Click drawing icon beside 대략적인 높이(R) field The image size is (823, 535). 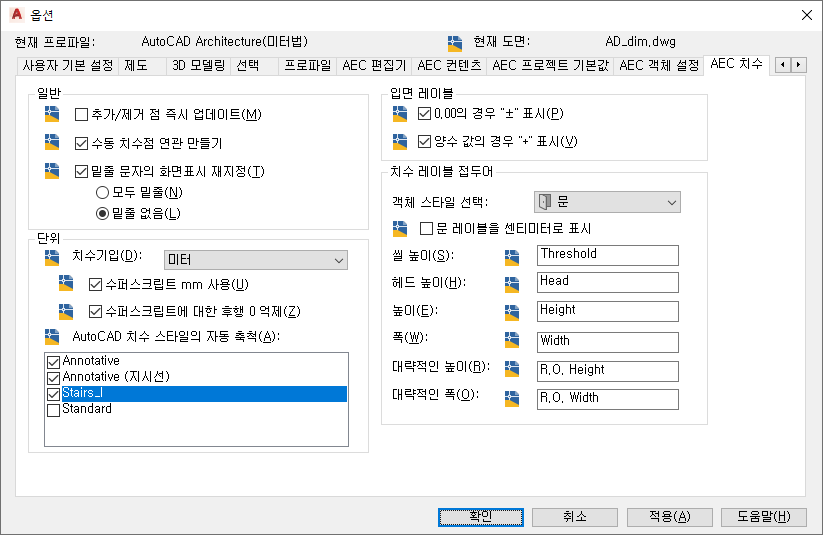click(512, 369)
